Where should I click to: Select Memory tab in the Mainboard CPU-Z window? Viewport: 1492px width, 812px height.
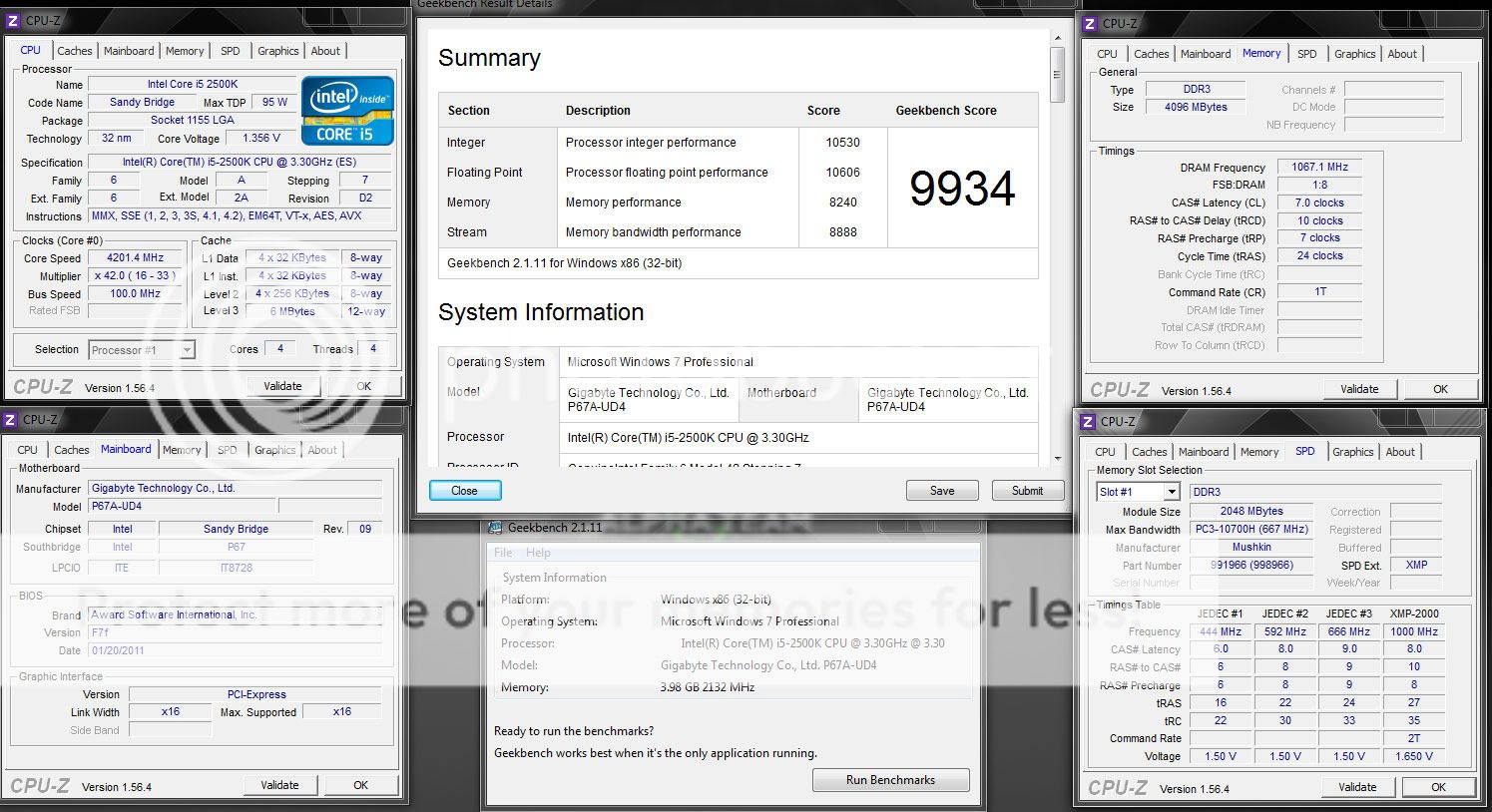point(182,450)
